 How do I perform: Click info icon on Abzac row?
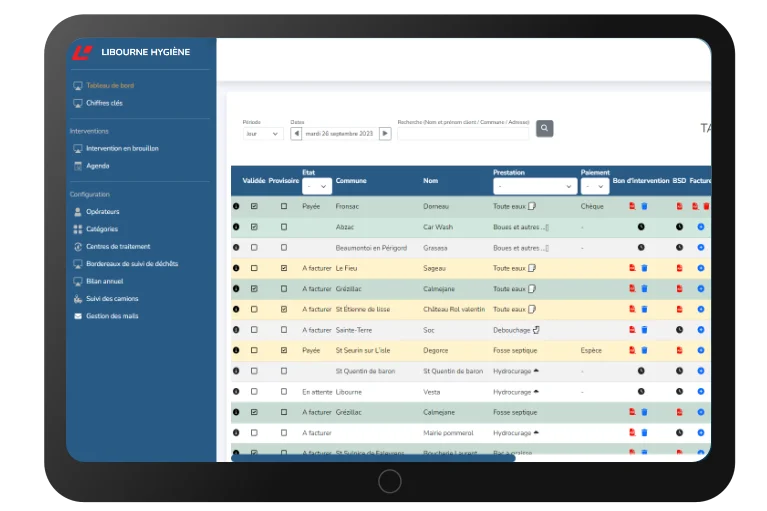236,227
